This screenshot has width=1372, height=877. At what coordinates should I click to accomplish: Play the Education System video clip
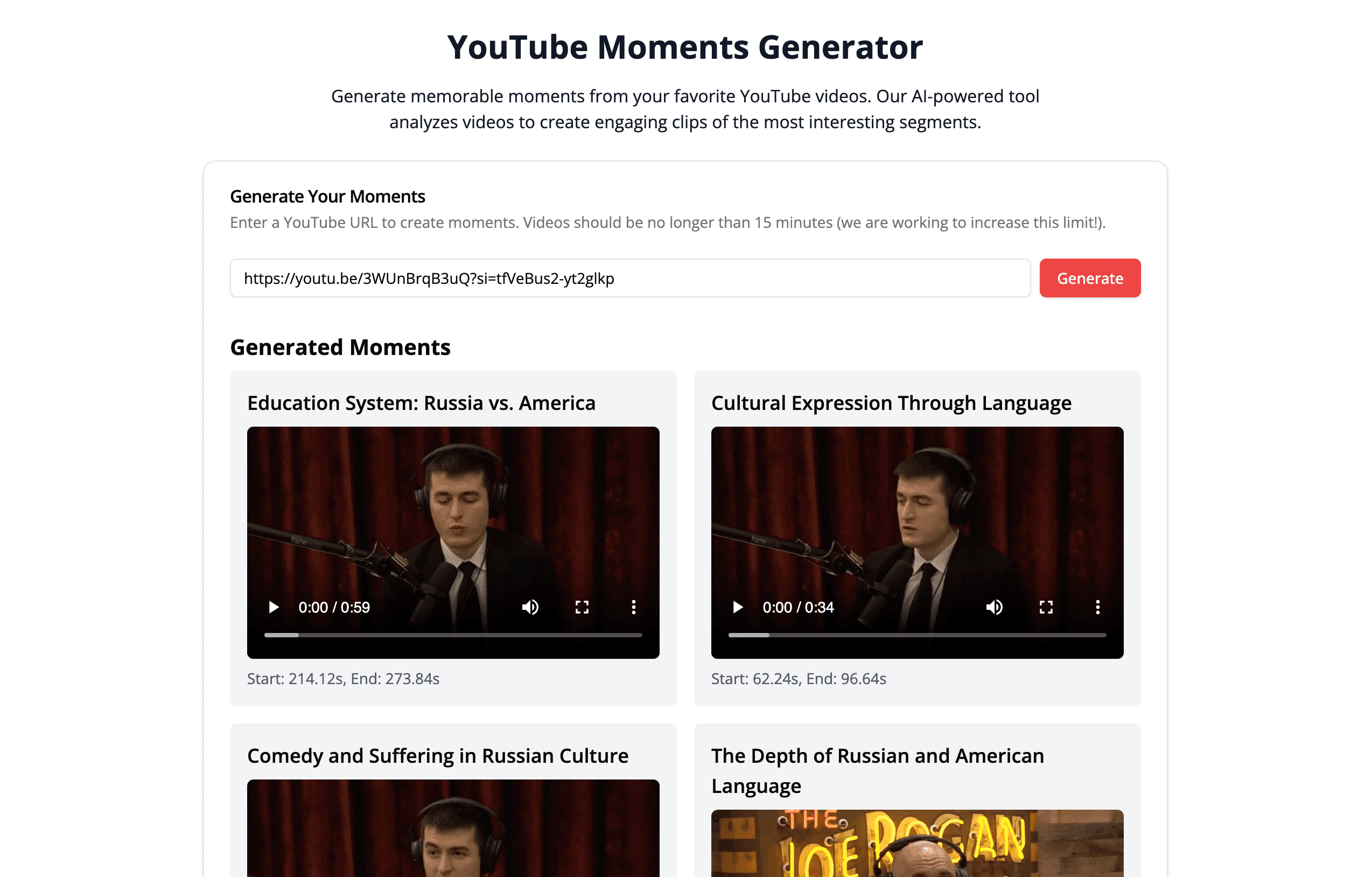coord(274,608)
